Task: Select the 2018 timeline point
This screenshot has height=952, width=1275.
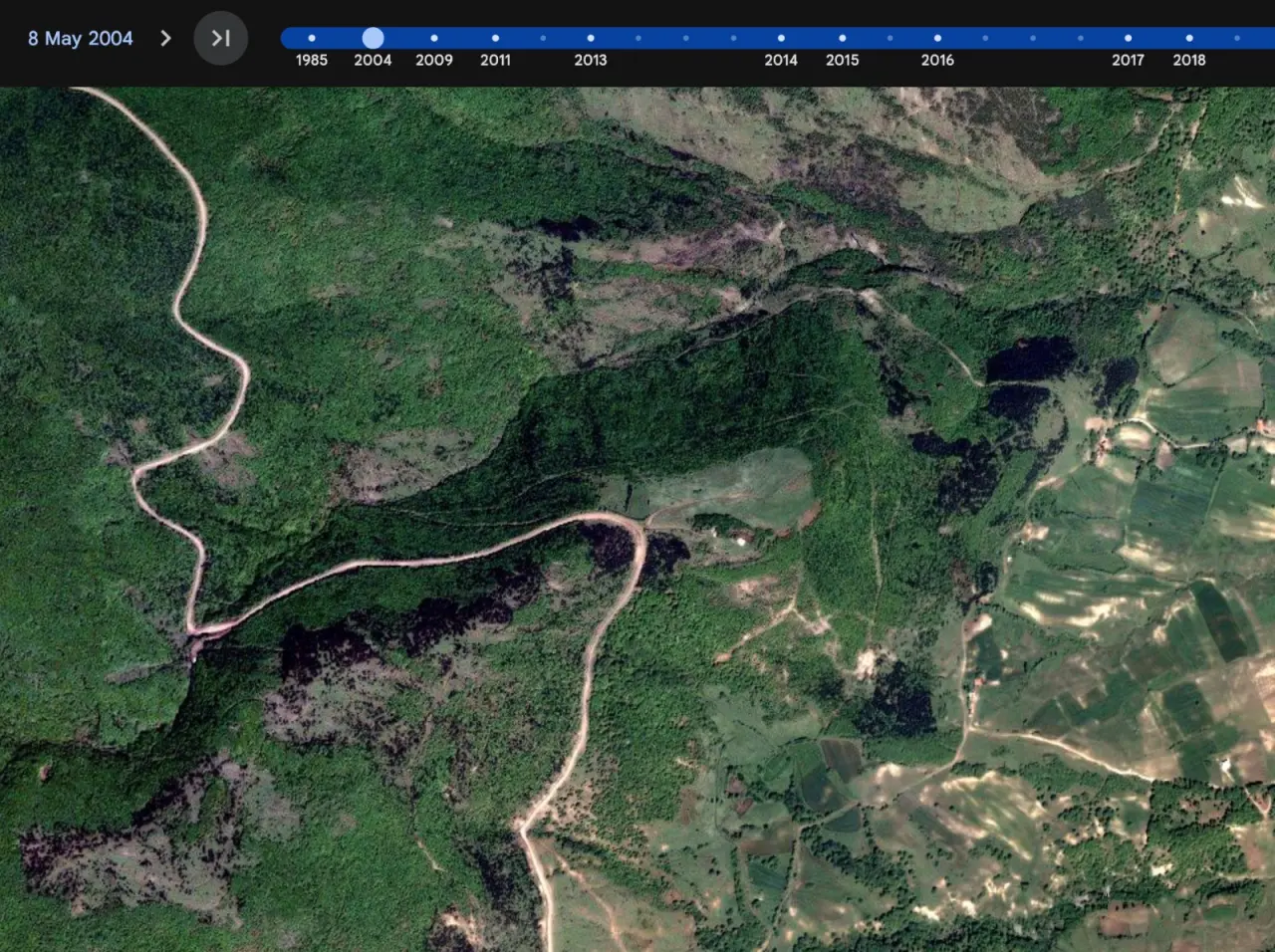Action: pyautogui.click(x=1189, y=38)
